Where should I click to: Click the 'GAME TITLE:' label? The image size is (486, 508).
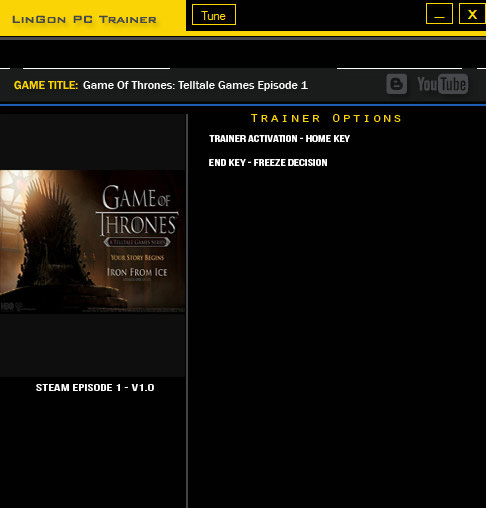(x=46, y=85)
